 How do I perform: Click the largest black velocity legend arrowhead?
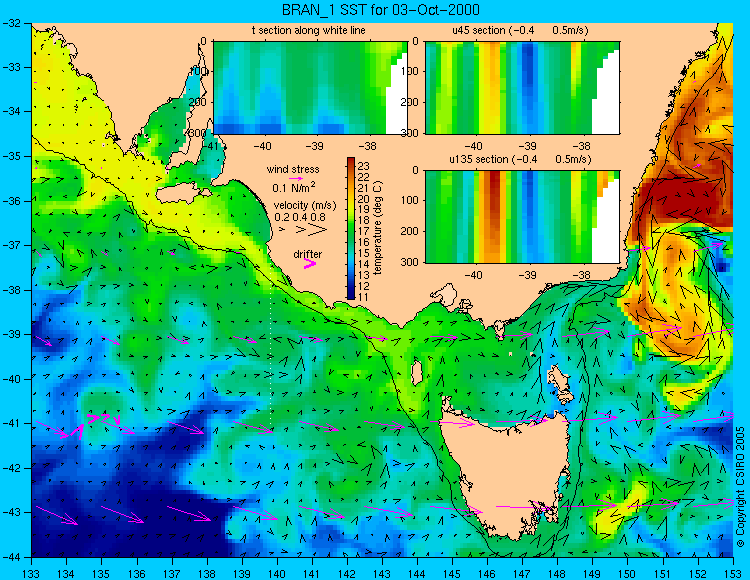317,230
